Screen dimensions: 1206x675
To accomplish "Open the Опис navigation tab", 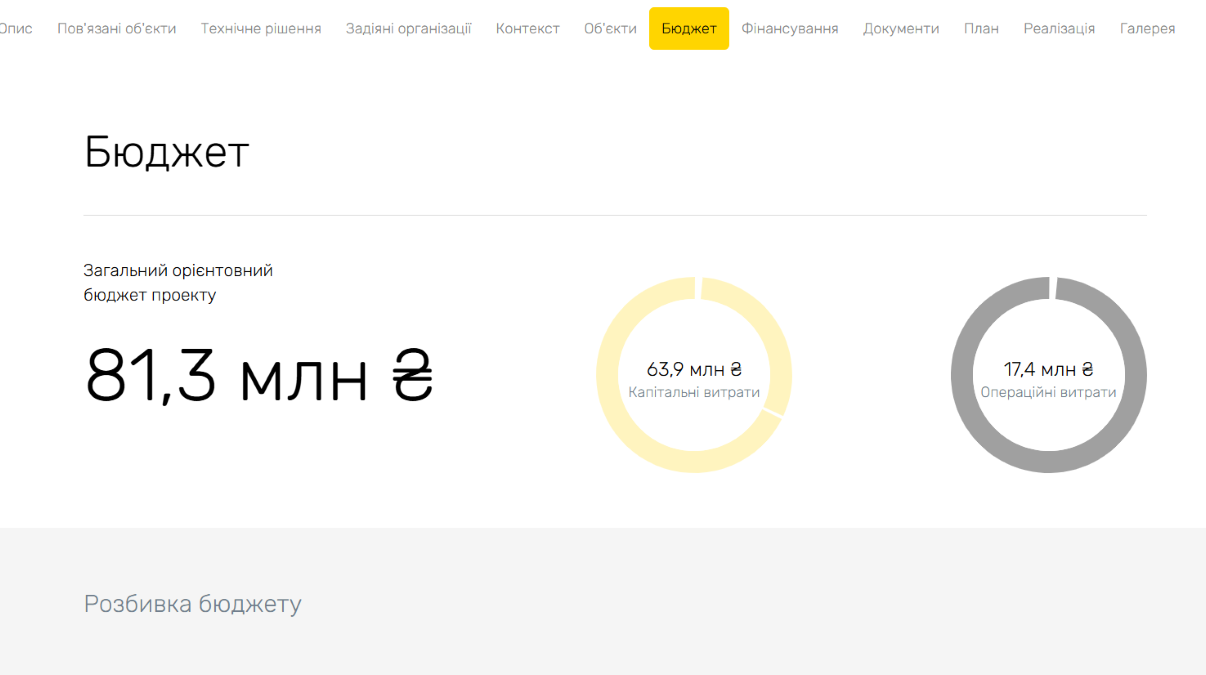I will tap(16, 29).
